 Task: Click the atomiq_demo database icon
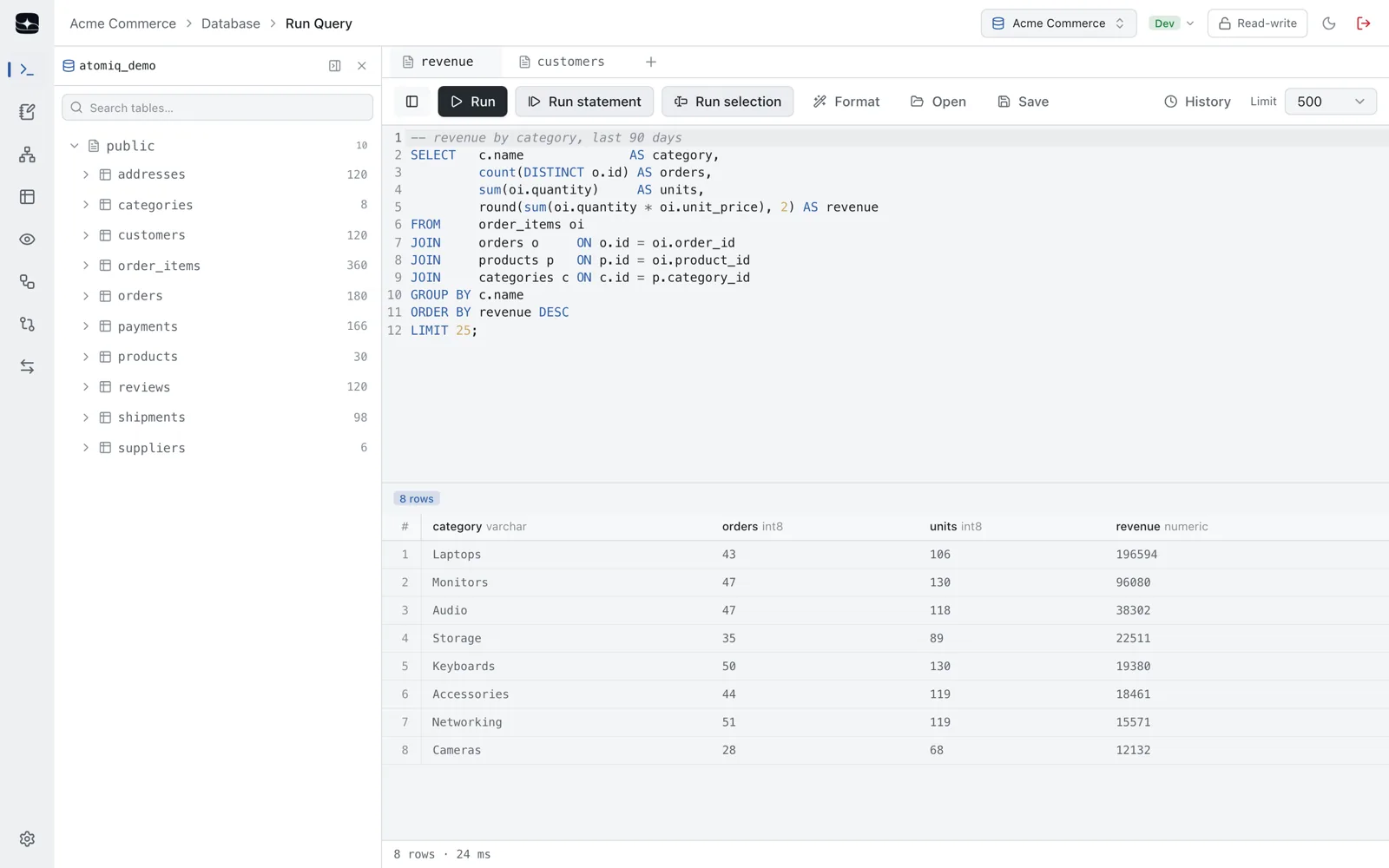click(69, 66)
